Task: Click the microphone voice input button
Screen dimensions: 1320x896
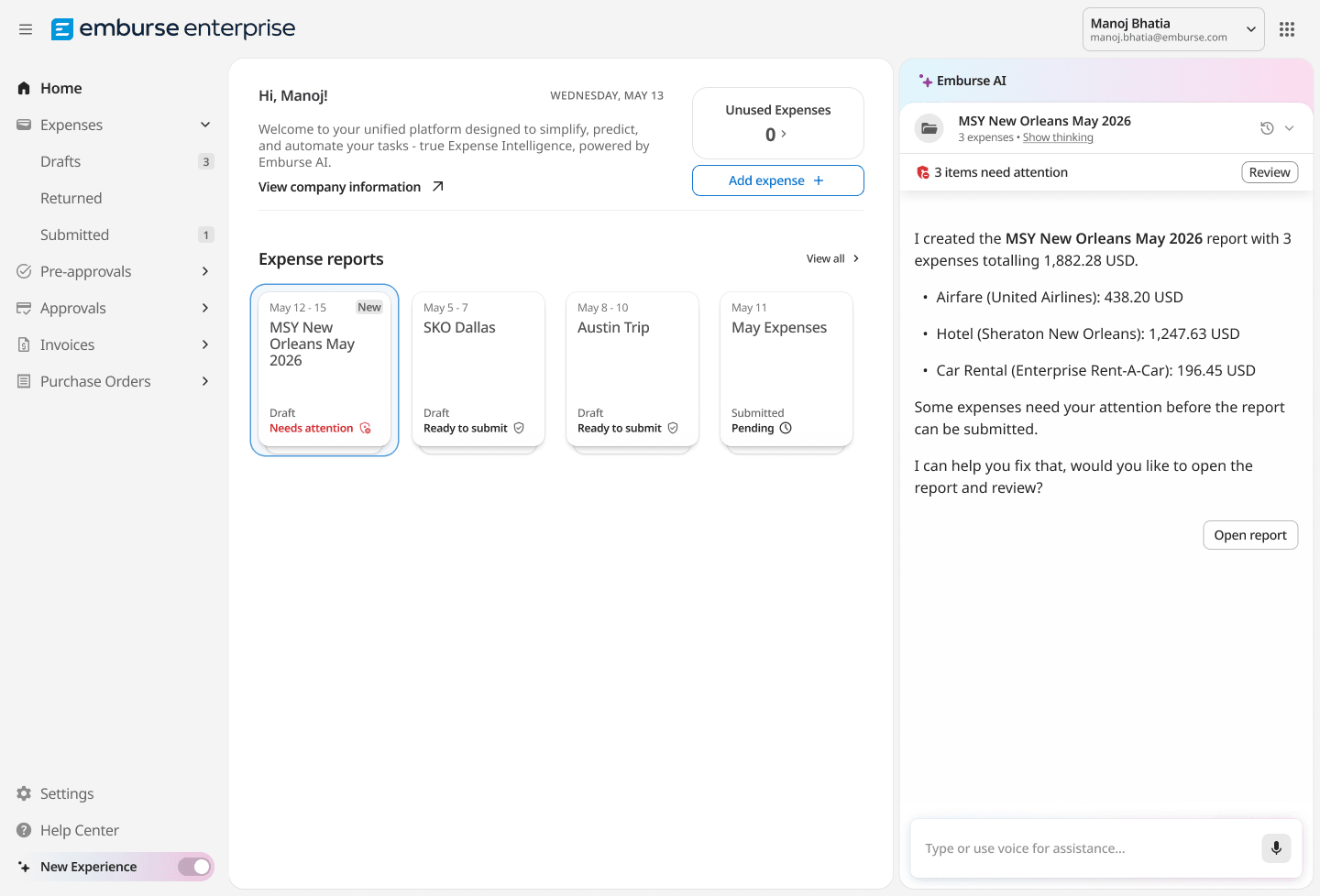Action: coord(1276,848)
